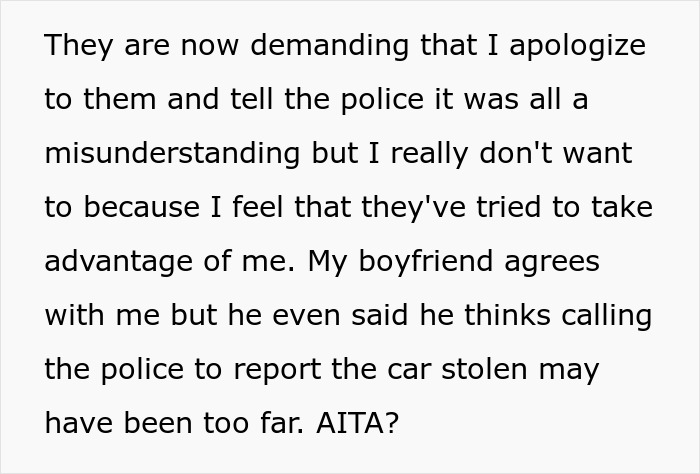
Task: Click the closing text "AITA?"
Action: 357,423
